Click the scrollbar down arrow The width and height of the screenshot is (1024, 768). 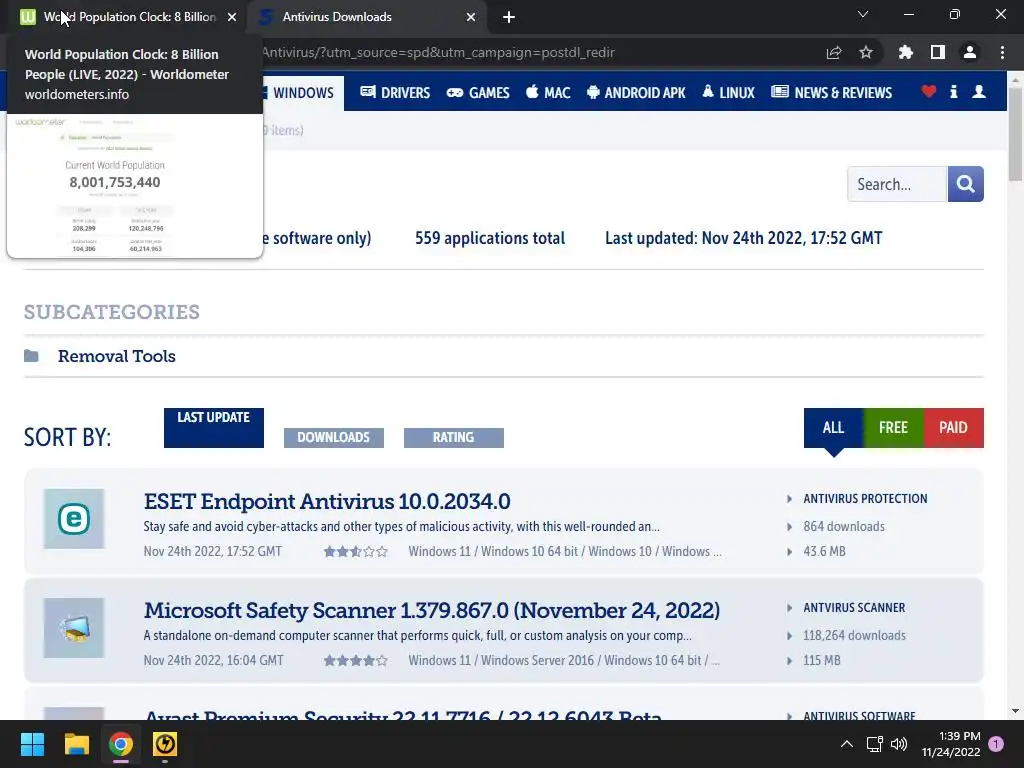(1016, 711)
